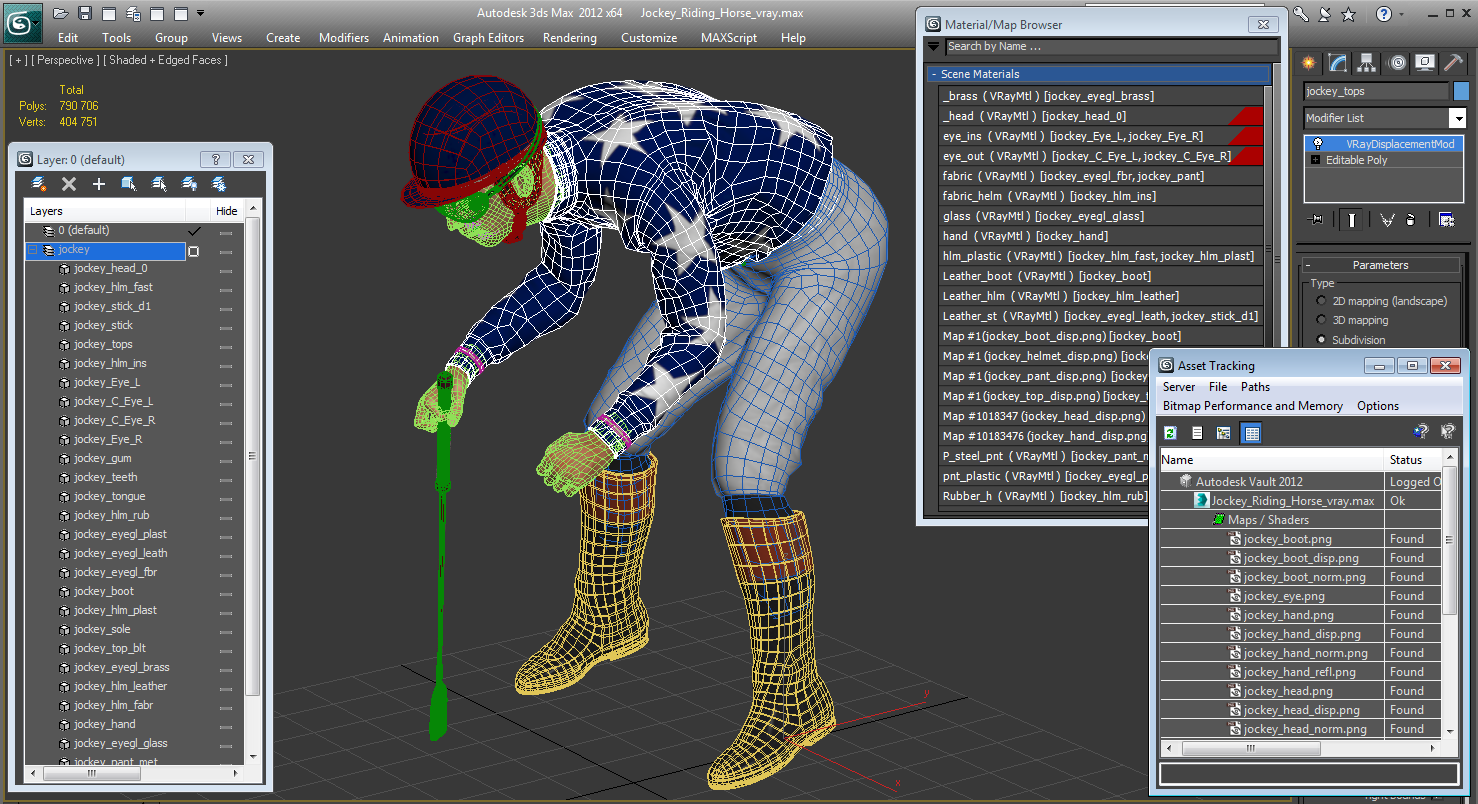Open the Create command panel tab
The height and width of the screenshot is (804, 1478).
(1308, 63)
